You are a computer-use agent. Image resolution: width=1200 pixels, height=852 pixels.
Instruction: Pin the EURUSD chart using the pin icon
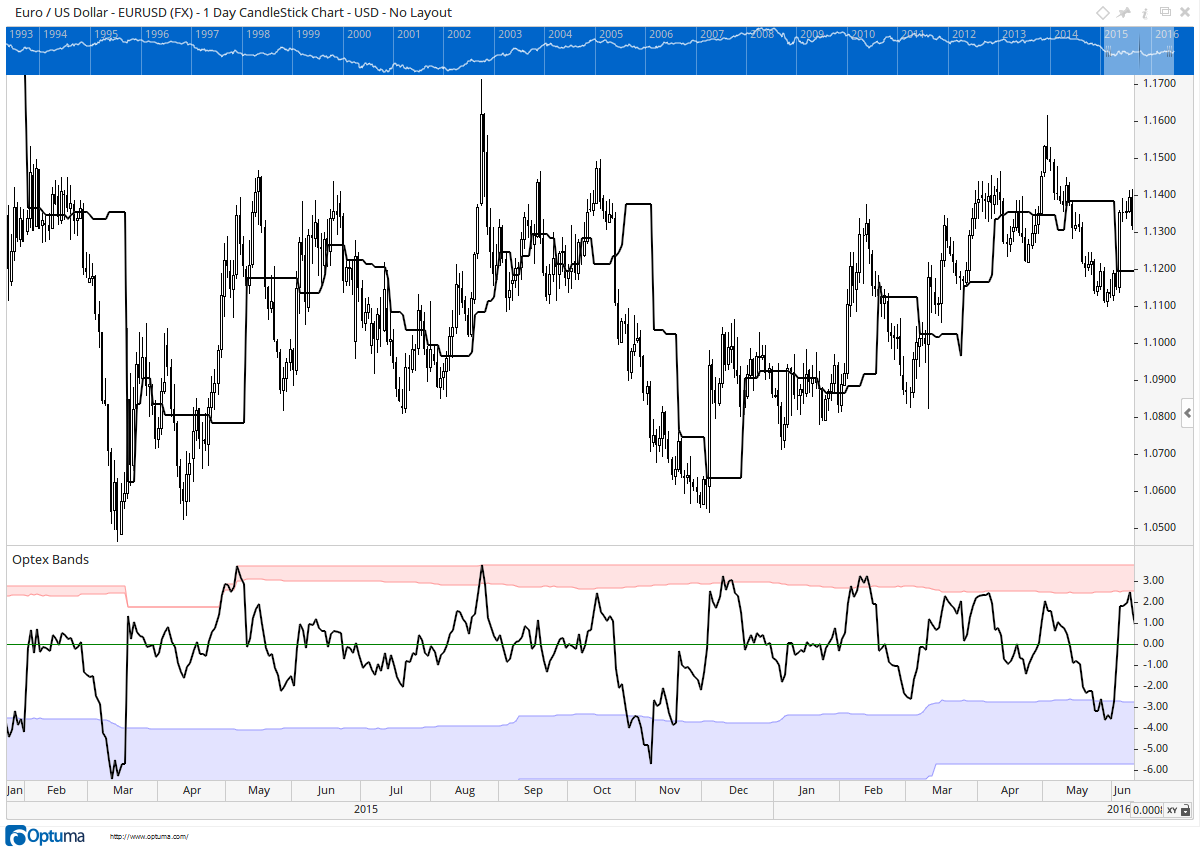[1124, 13]
